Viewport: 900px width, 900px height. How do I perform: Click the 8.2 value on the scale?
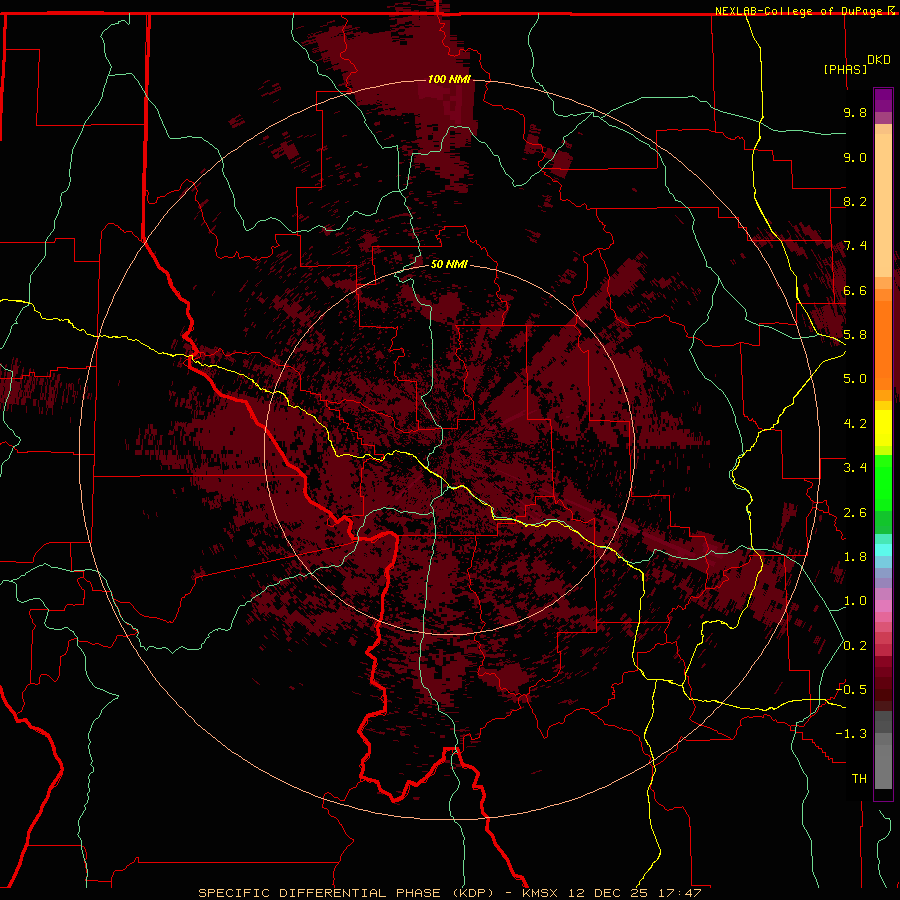(x=855, y=201)
